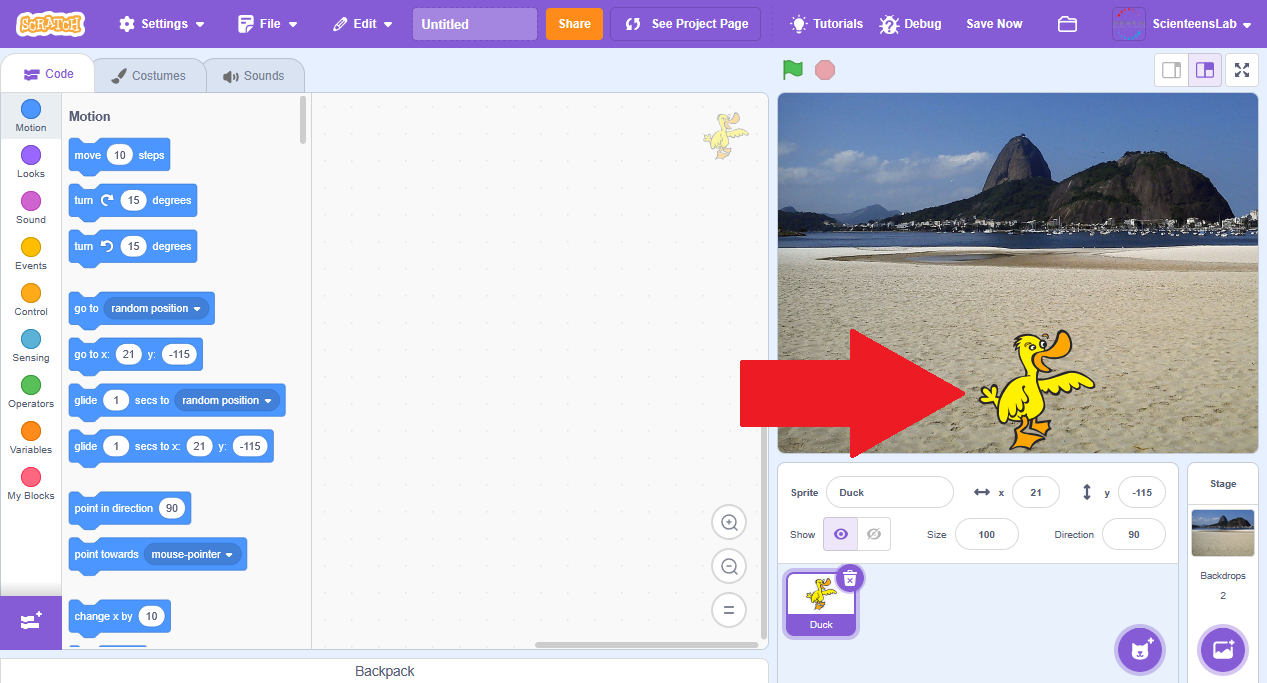Viewport: 1267px width, 683px height.
Task: Zoom in on the code workspace
Action: click(x=729, y=522)
